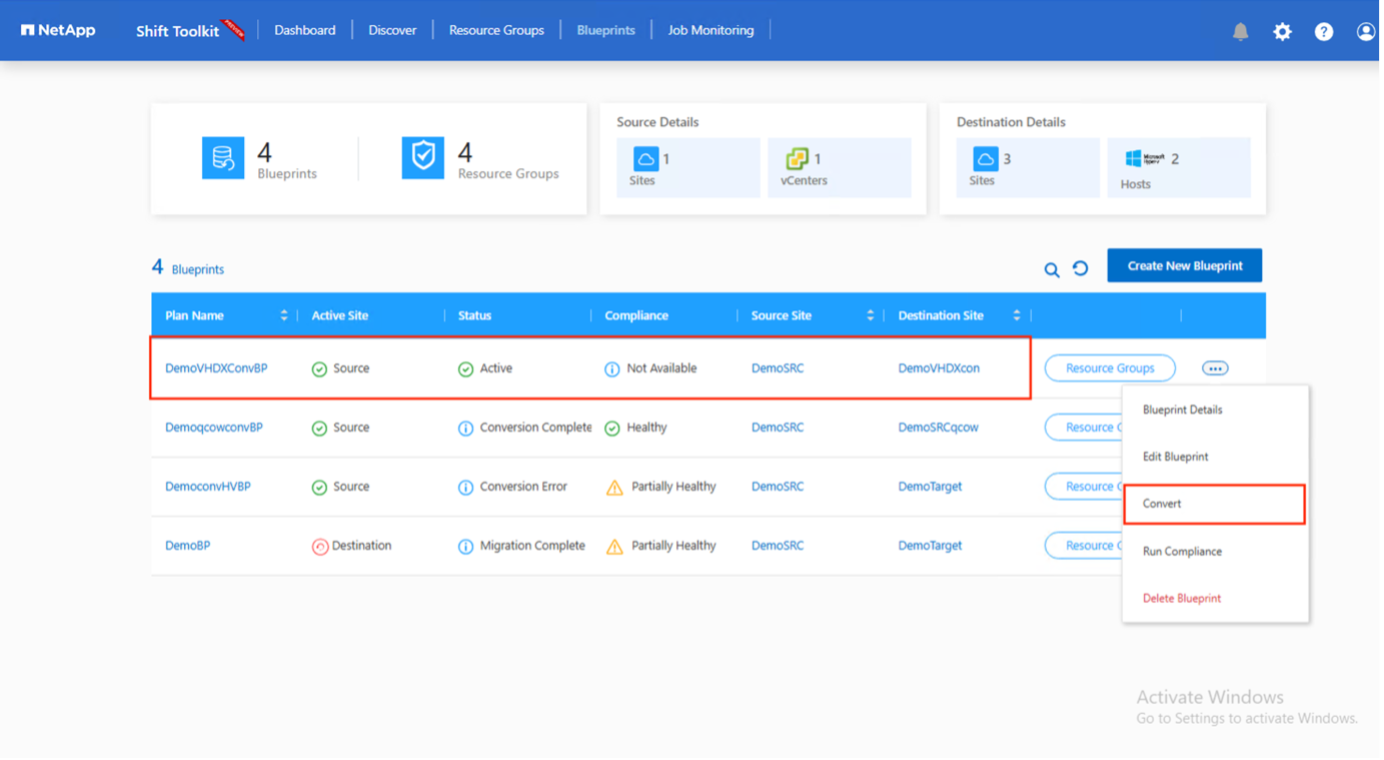Screen dimensions: 1384x760
Task: Choose Delete Blueprint in the menu
Action: [x=1182, y=598]
